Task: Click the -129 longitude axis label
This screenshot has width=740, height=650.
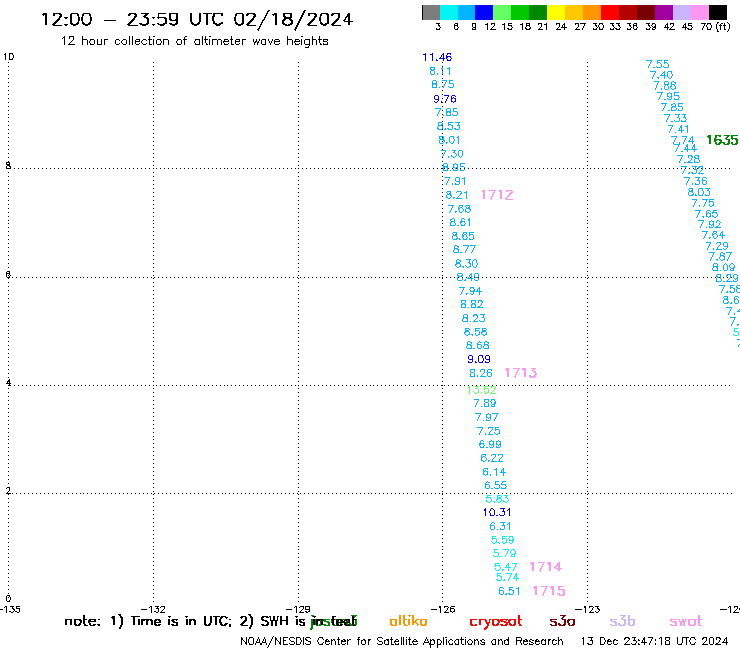Action: [298, 609]
